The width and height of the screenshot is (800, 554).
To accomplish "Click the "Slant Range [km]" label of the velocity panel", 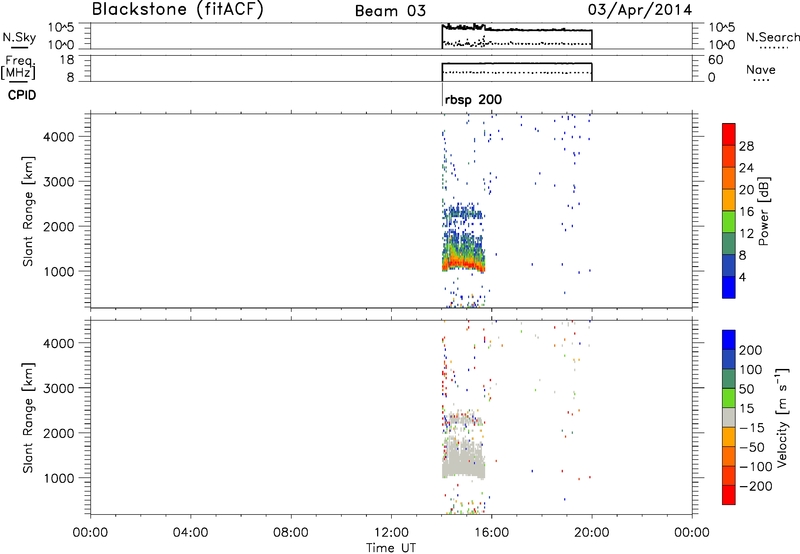I will pyautogui.click(x=28, y=418).
